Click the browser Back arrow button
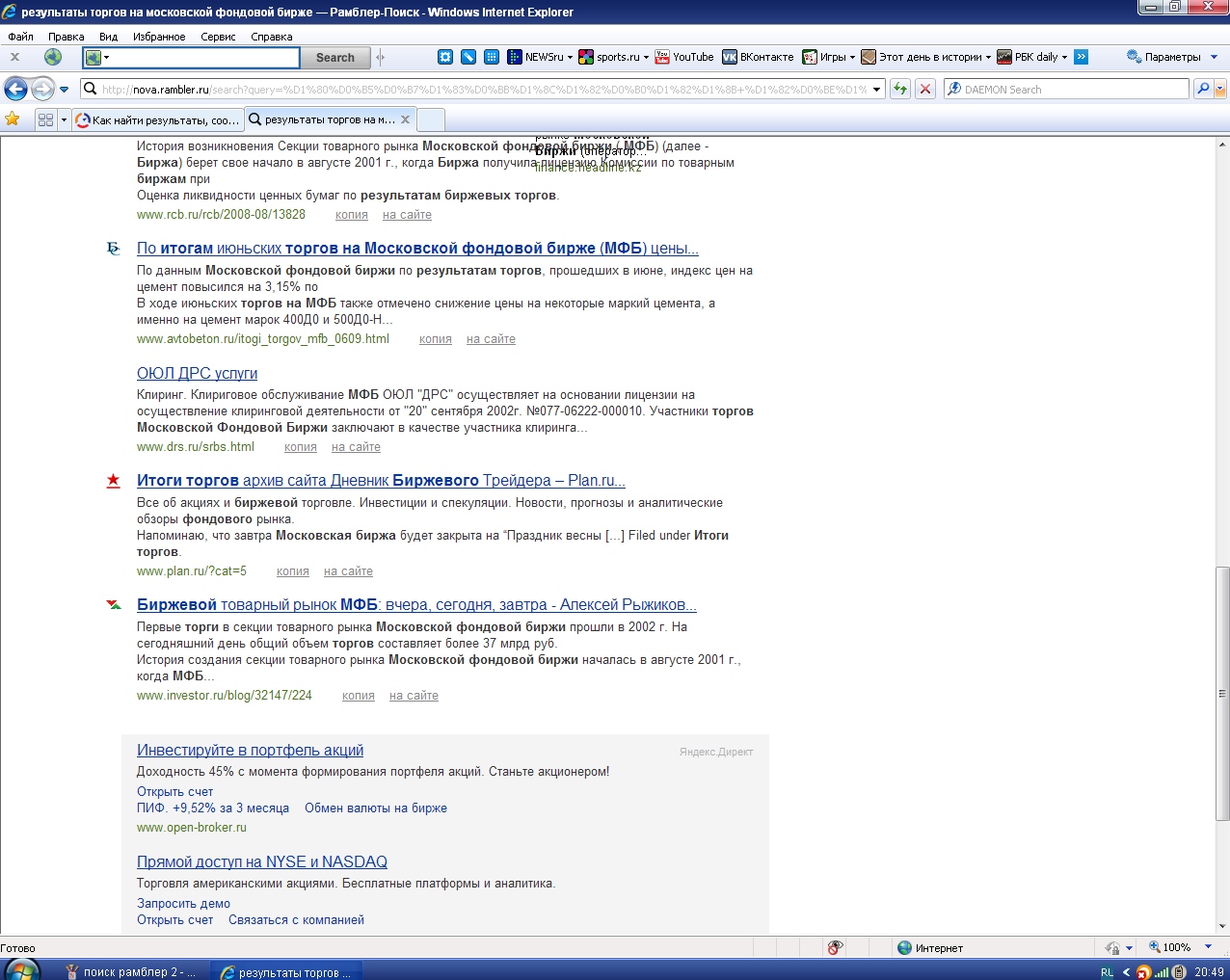1230x980 pixels. point(16,90)
